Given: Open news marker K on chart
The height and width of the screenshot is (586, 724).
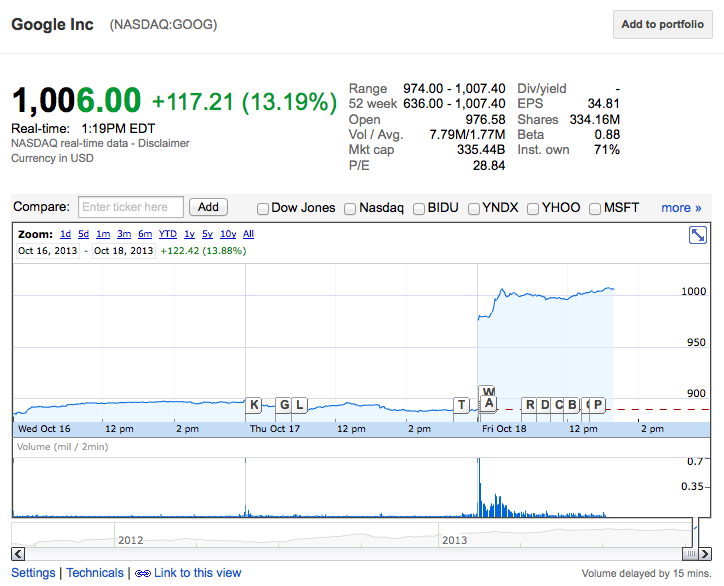Looking at the screenshot, I should pos(254,405).
